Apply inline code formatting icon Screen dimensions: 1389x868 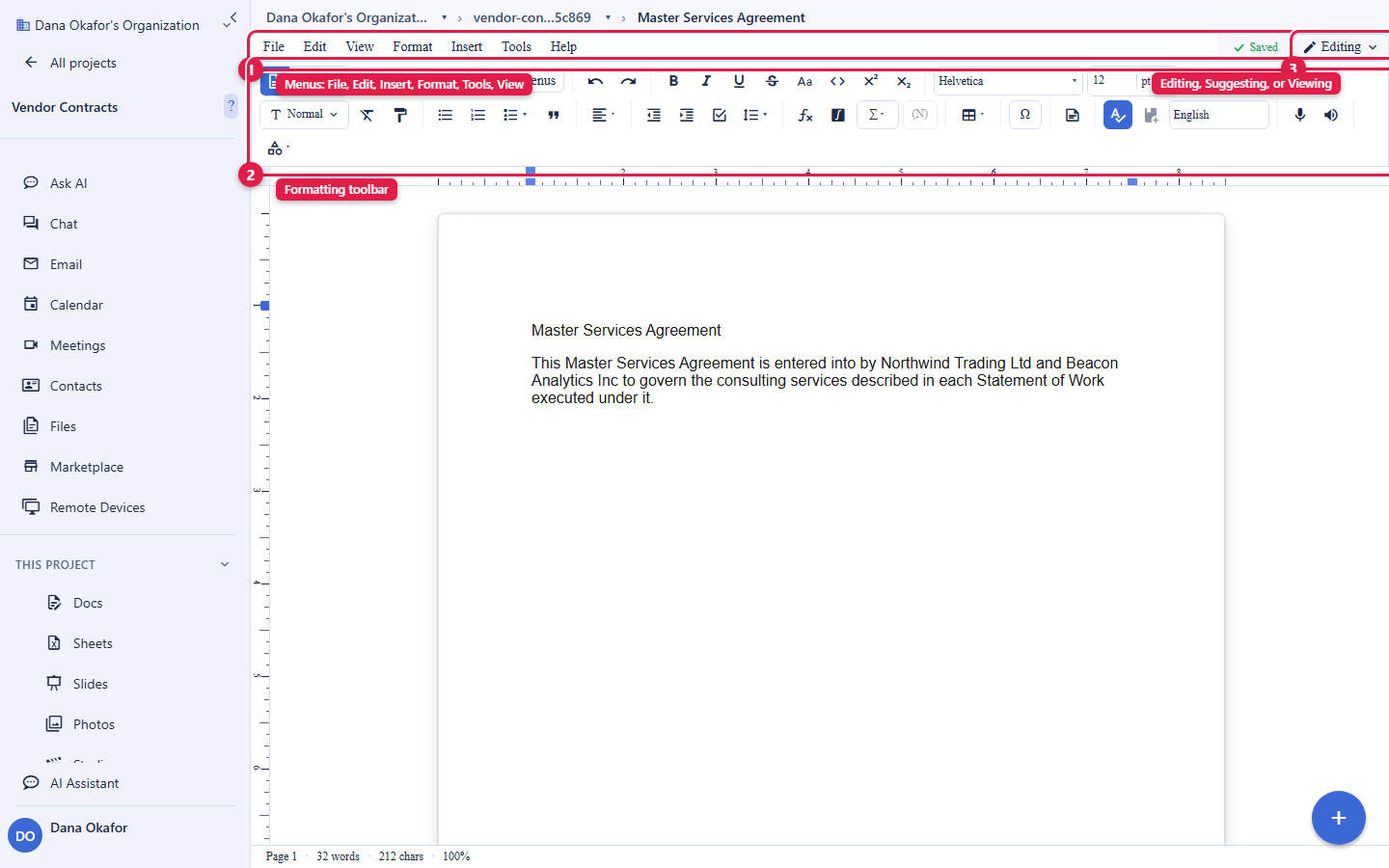(x=837, y=82)
